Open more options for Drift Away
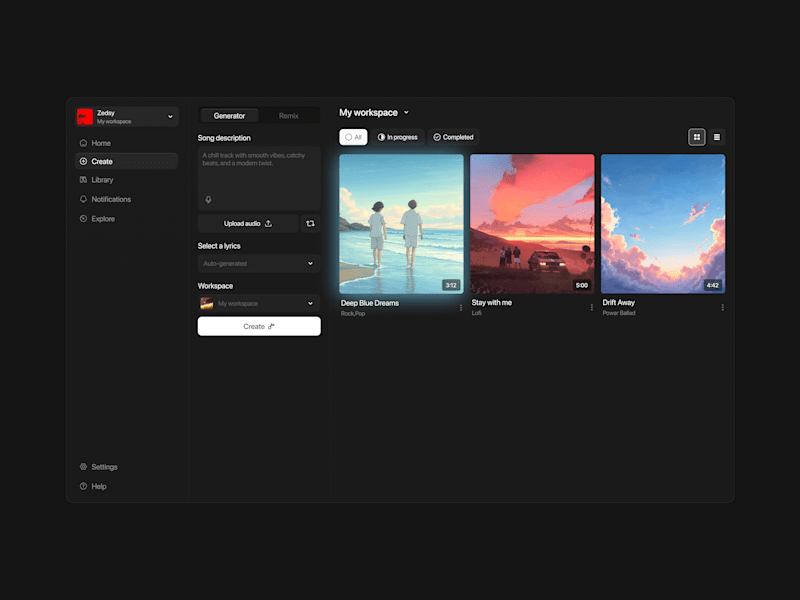800x600 pixels. [722, 308]
